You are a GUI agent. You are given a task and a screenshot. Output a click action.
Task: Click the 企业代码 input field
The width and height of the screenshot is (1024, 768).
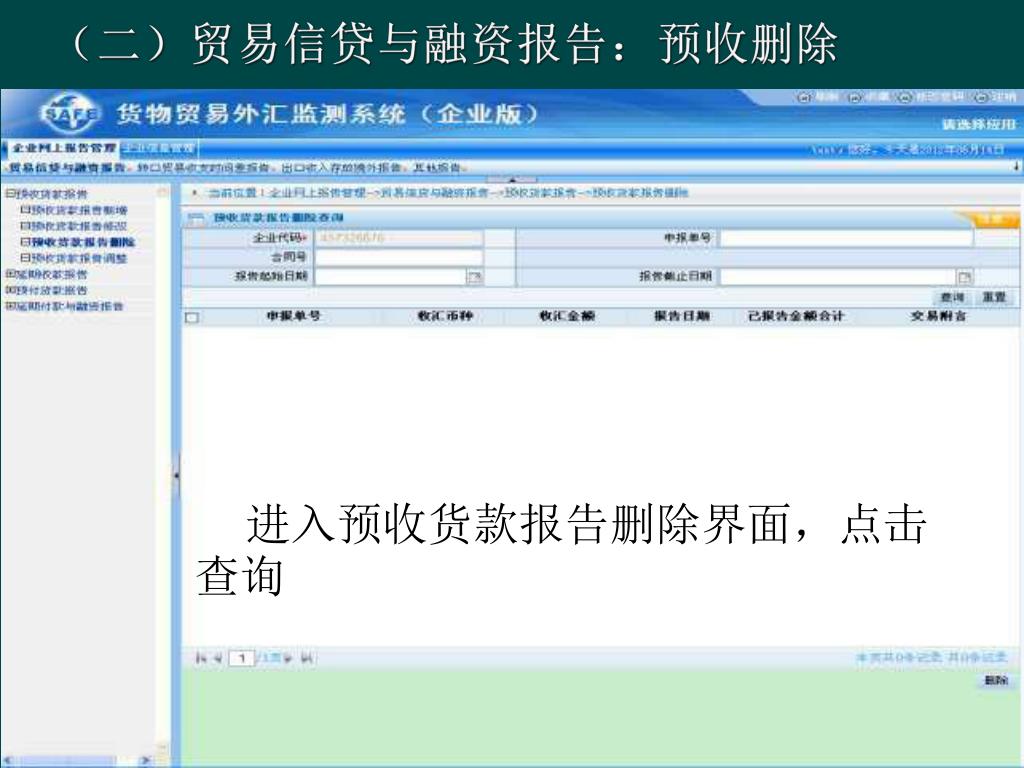coord(399,238)
